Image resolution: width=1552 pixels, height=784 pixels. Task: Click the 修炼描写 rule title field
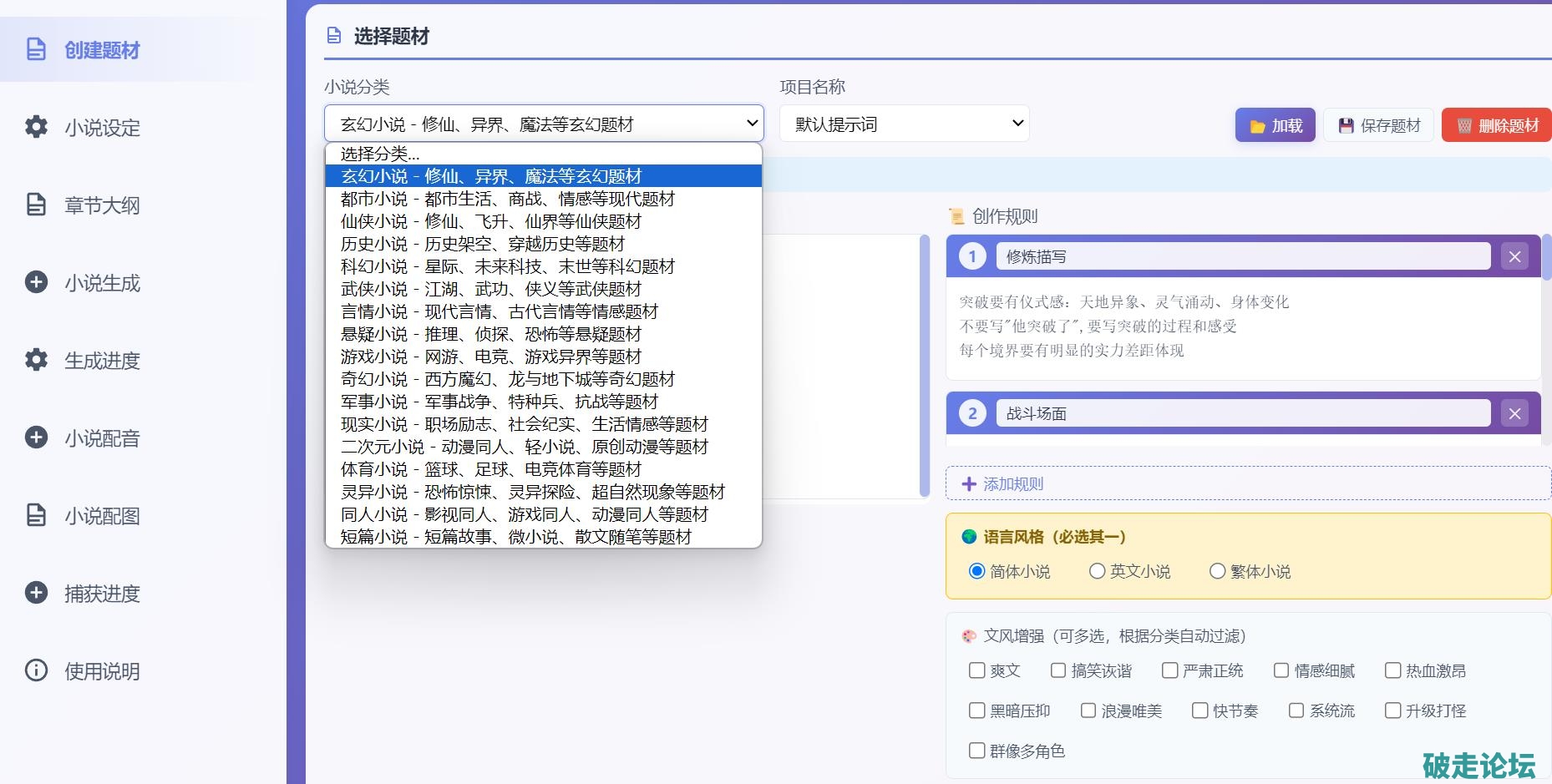click(x=1242, y=256)
